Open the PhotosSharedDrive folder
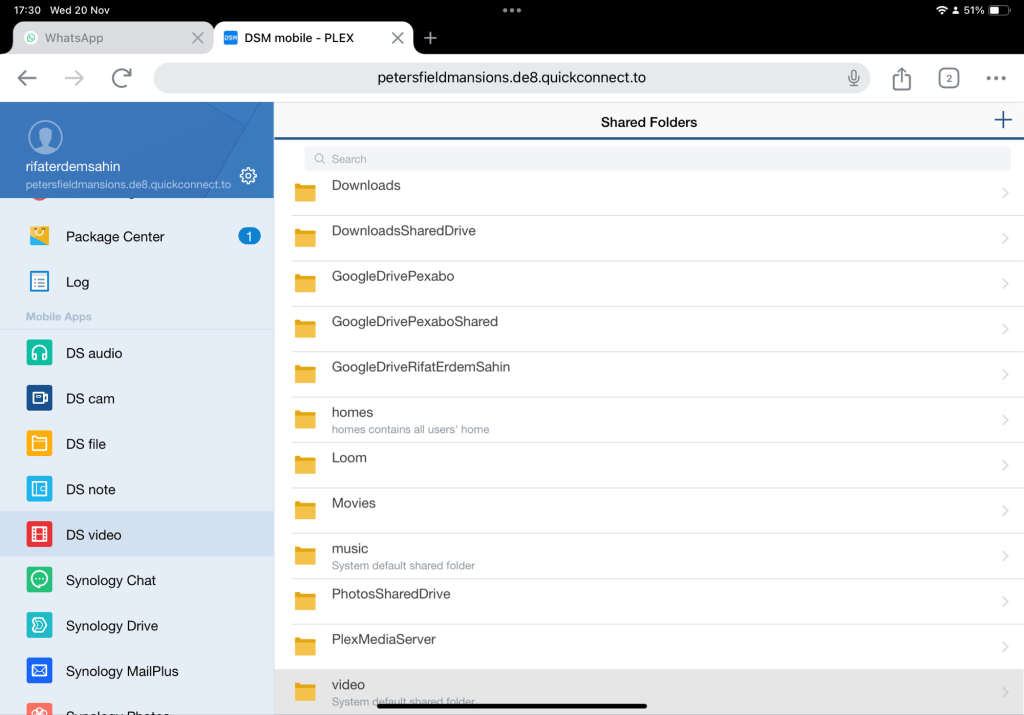Screen dimensions: 1024x715 (x=649, y=601)
